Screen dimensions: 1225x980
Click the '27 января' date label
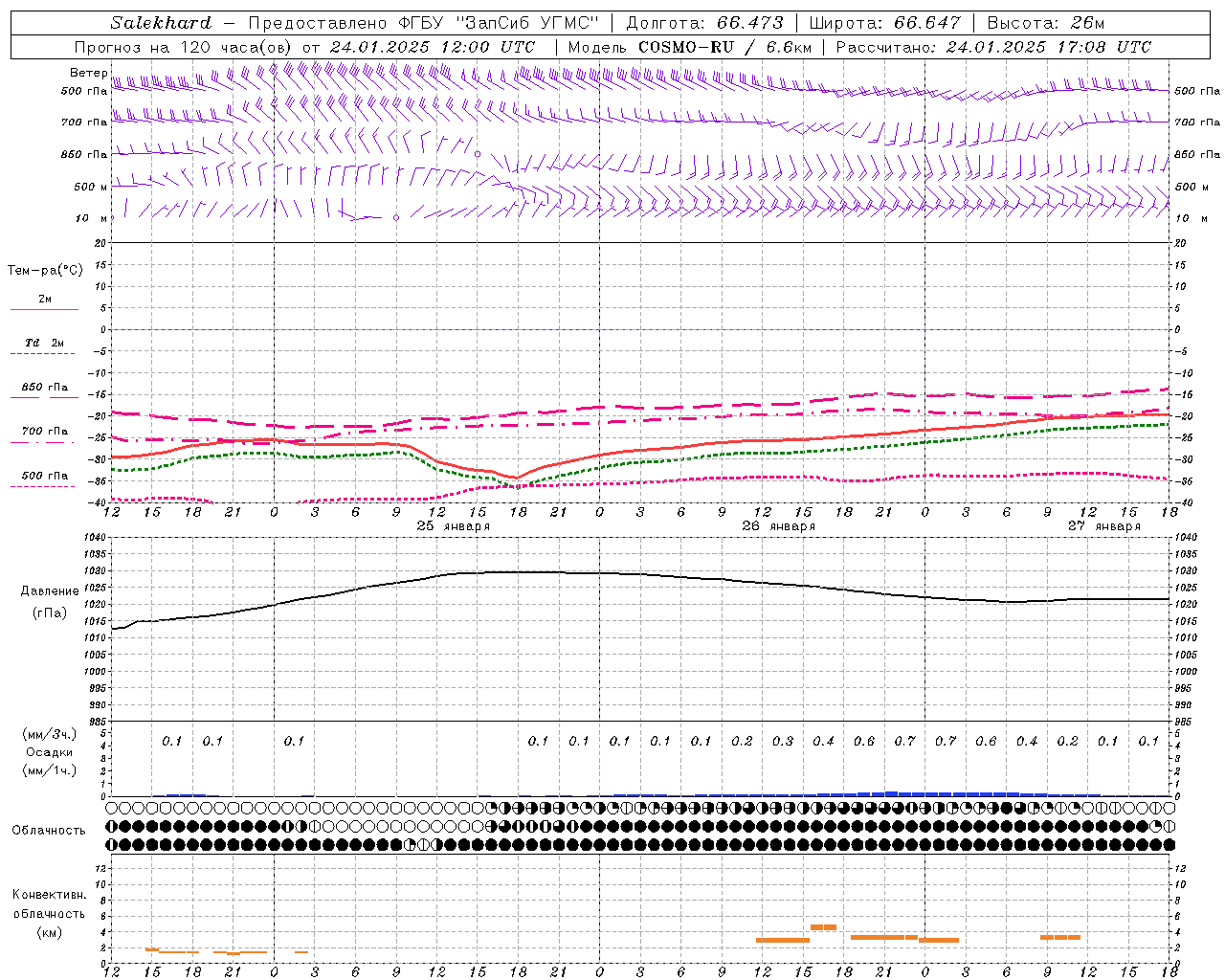coord(1103,526)
